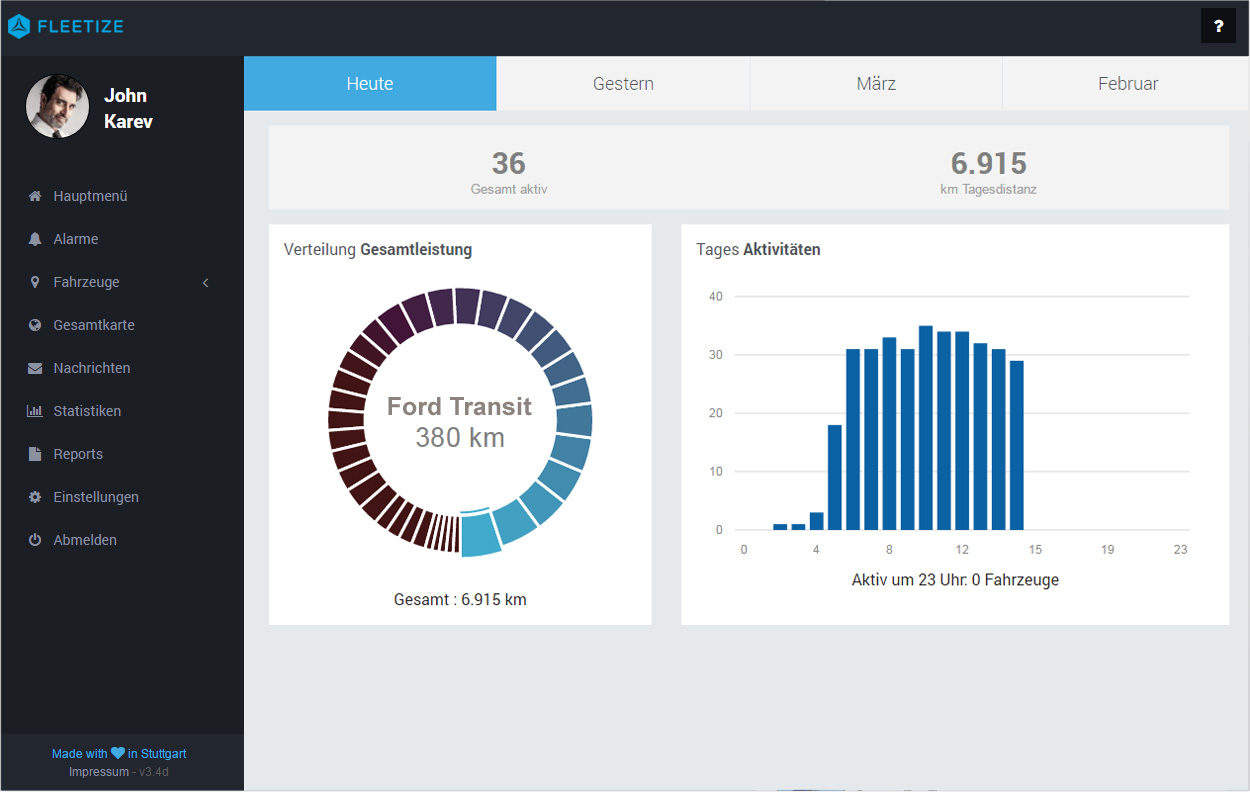1250x792 pixels.
Task: Open help via the question mark icon
Action: (1218, 26)
